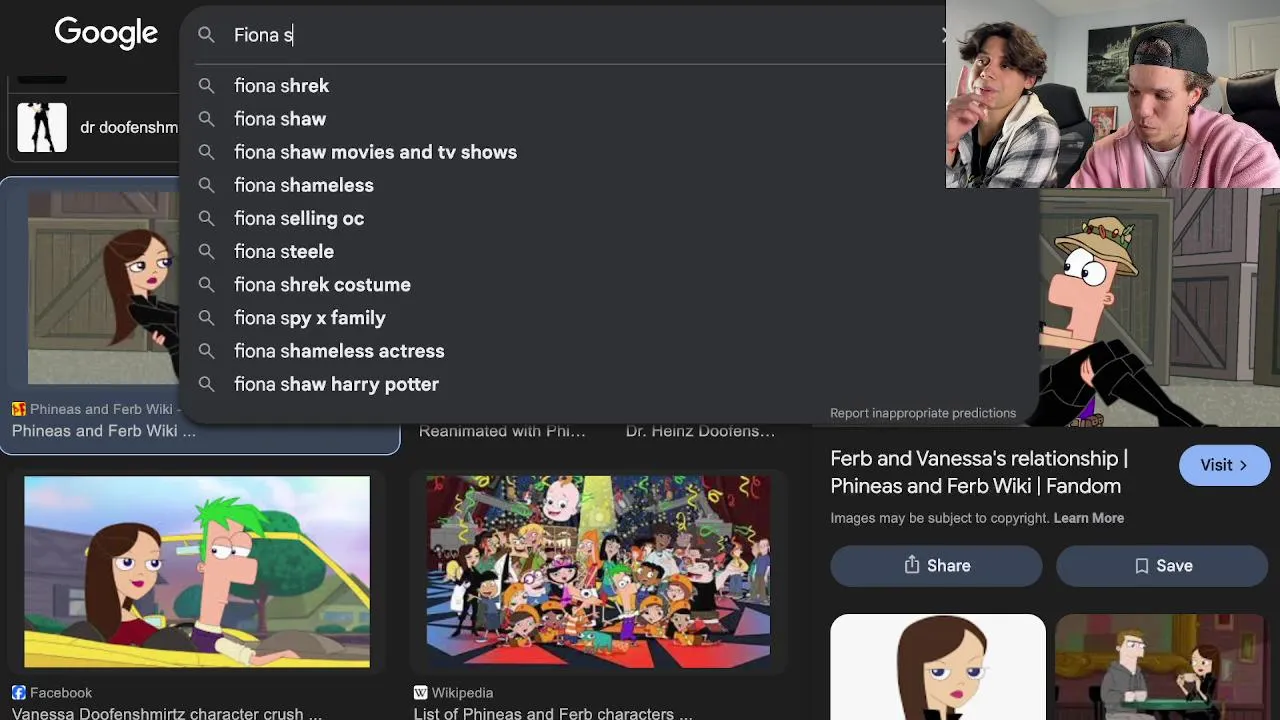Open Vanessa and Ferb car image thumbnail
The image size is (1280, 720).
pyautogui.click(x=197, y=572)
